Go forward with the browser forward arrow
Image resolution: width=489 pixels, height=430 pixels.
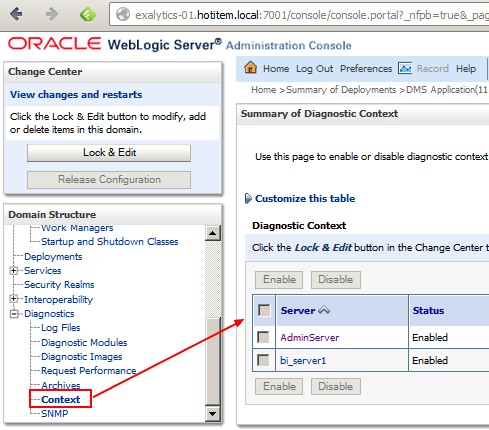coord(52,14)
